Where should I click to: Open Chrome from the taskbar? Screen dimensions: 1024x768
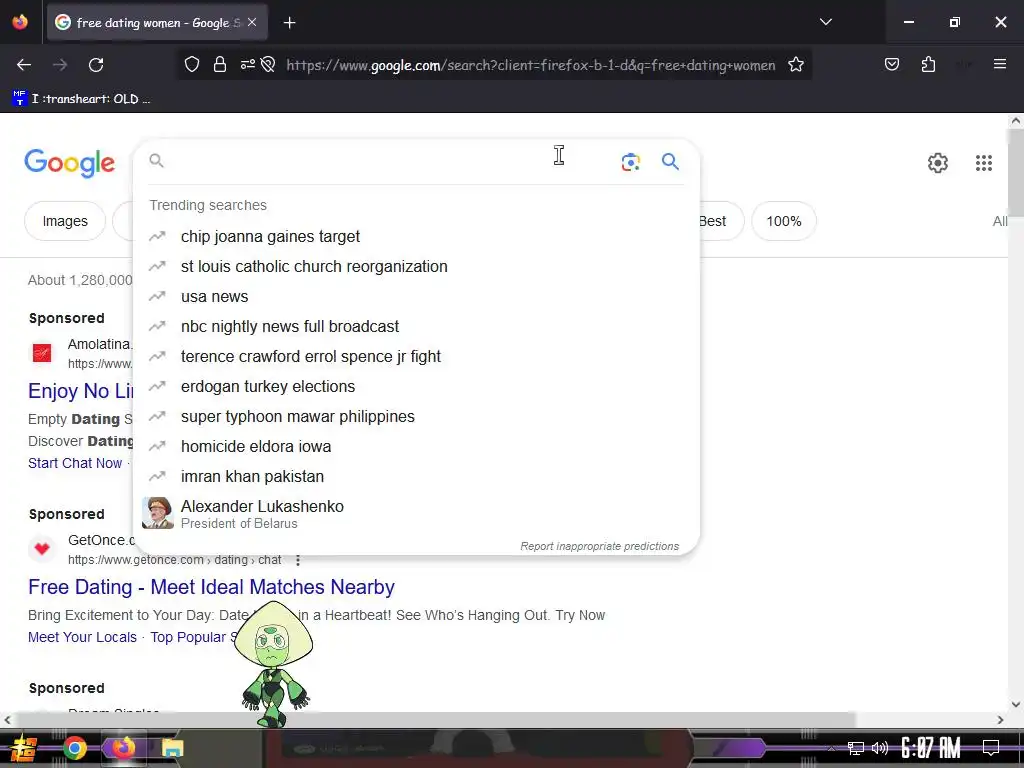[x=74, y=748]
